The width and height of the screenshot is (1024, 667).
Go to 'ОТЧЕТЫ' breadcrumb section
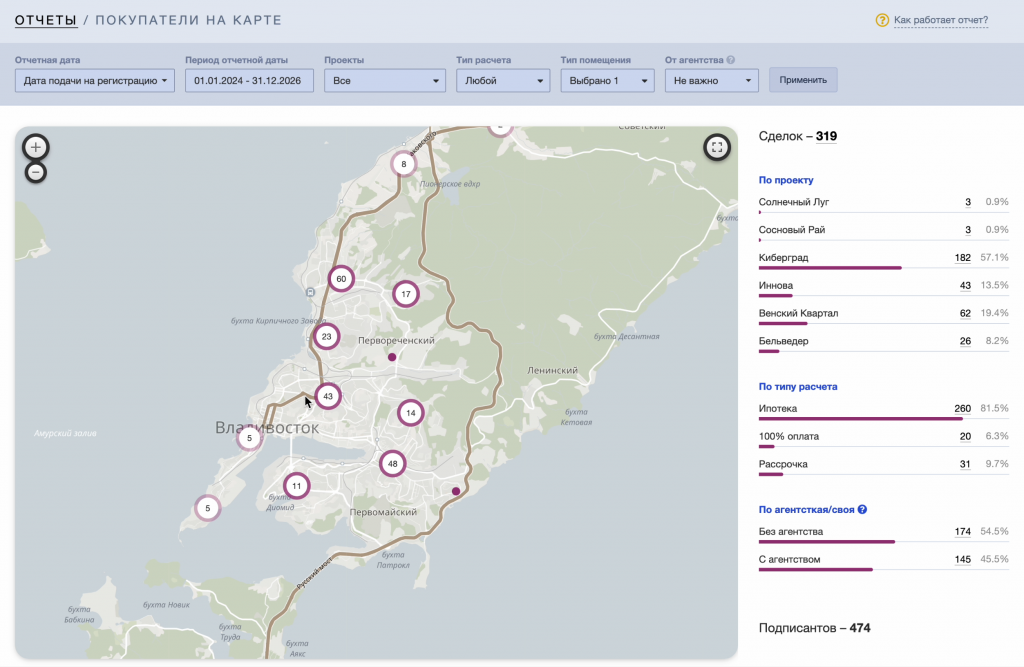pyautogui.click(x=46, y=20)
